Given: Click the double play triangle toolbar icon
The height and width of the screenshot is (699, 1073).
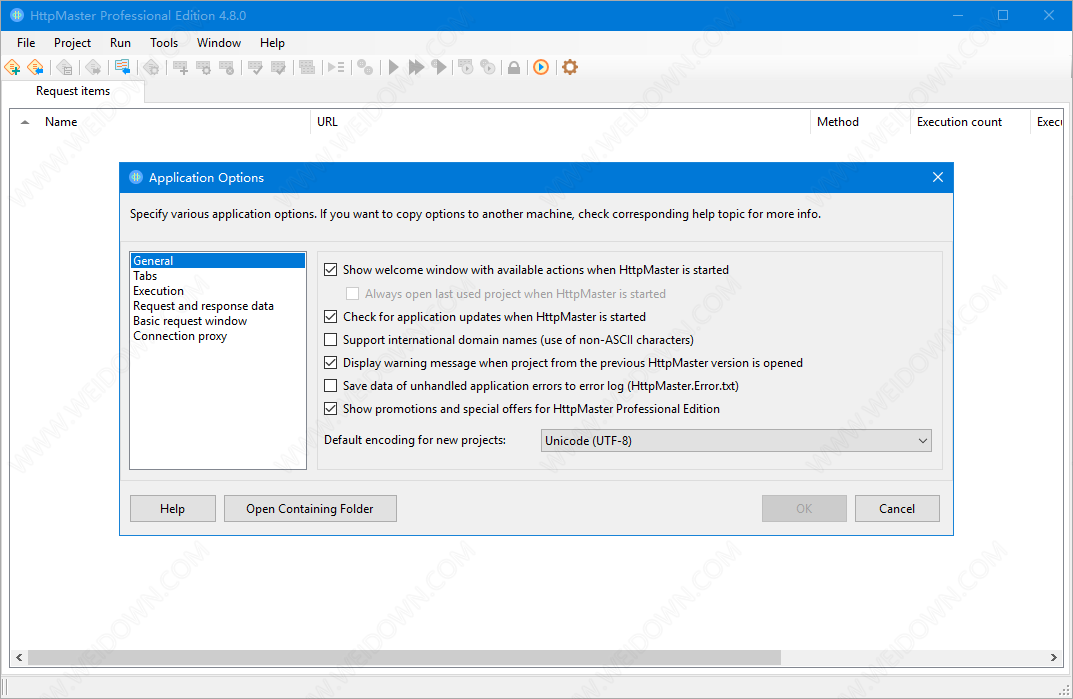Looking at the screenshot, I should point(416,67).
